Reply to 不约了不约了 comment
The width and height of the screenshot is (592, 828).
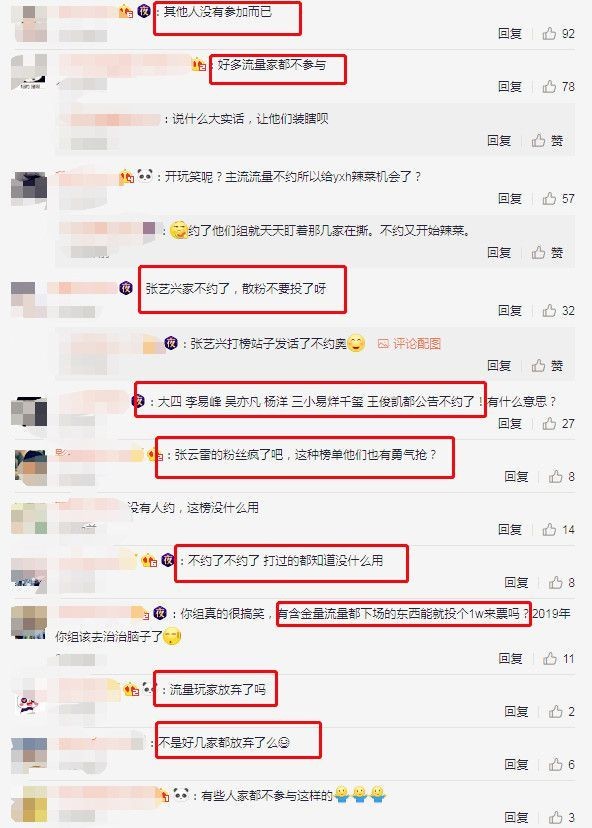(x=516, y=582)
